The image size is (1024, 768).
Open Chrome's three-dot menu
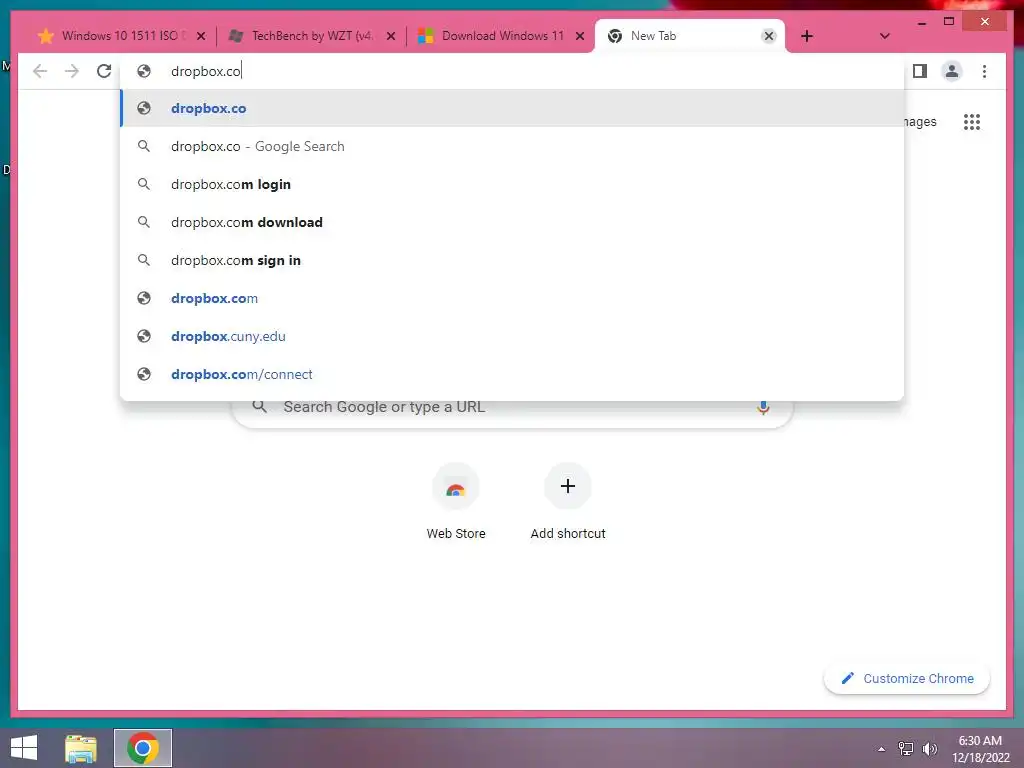[x=984, y=71]
